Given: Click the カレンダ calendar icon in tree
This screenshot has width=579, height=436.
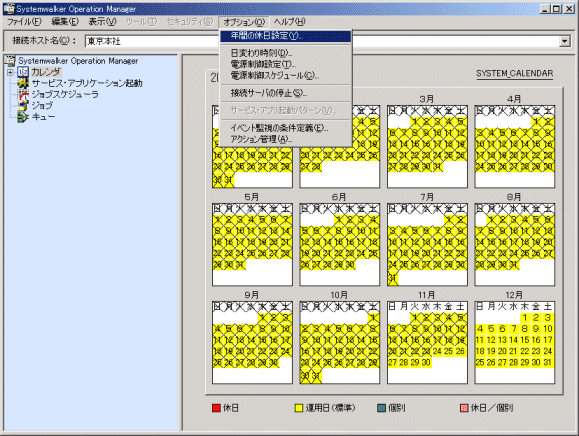Looking at the screenshot, I should (23, 72).
